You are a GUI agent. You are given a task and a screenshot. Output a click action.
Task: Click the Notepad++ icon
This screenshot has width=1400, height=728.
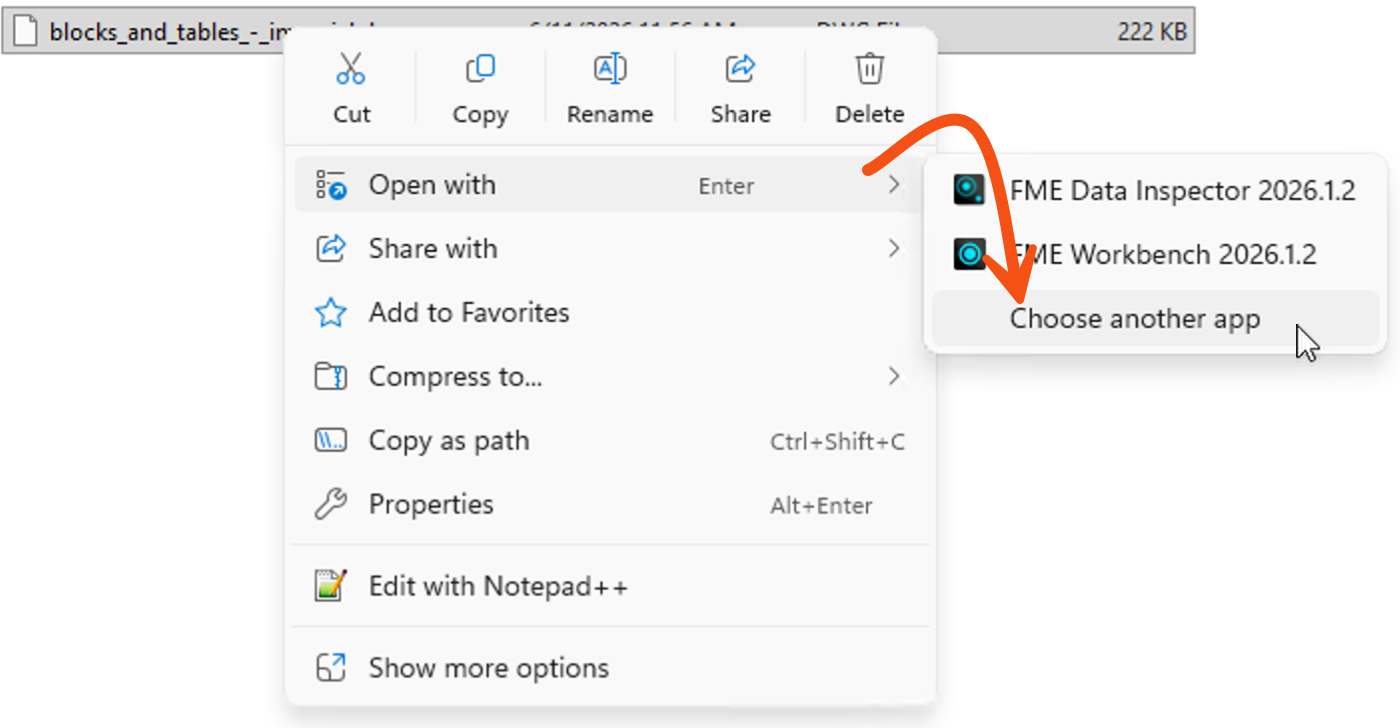(x=331, y=586)
